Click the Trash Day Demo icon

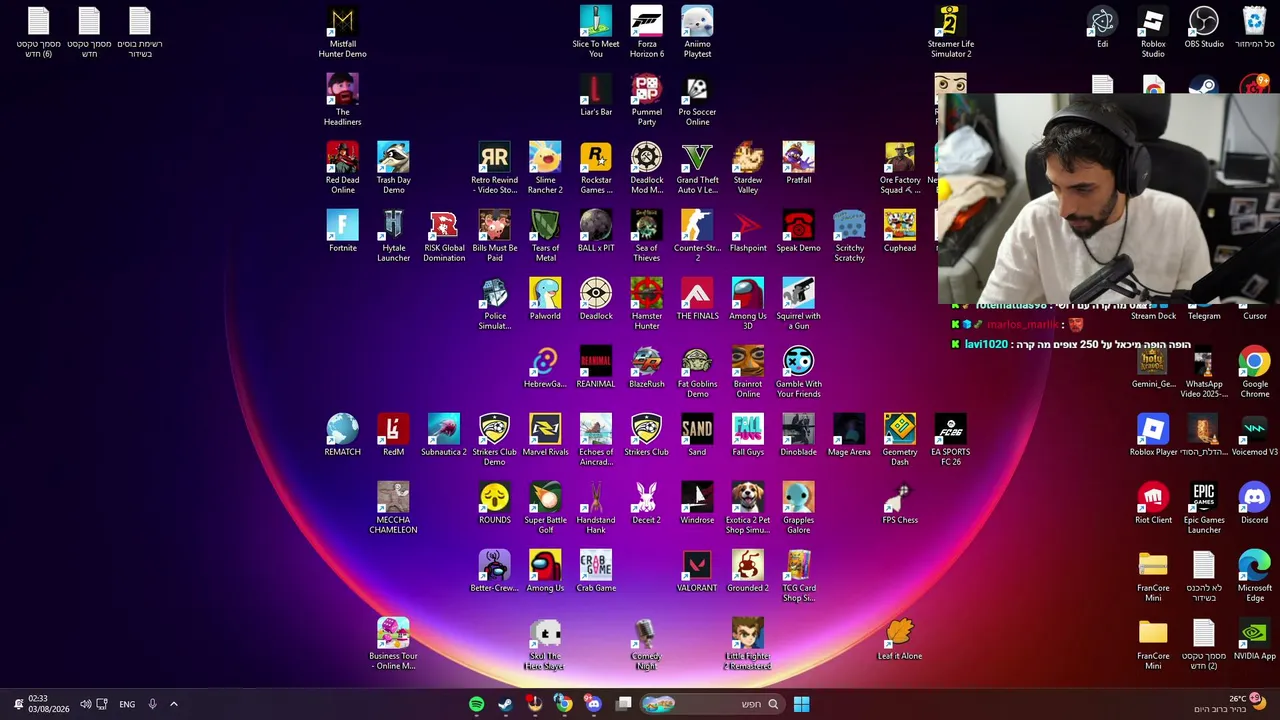pos(393,168)
